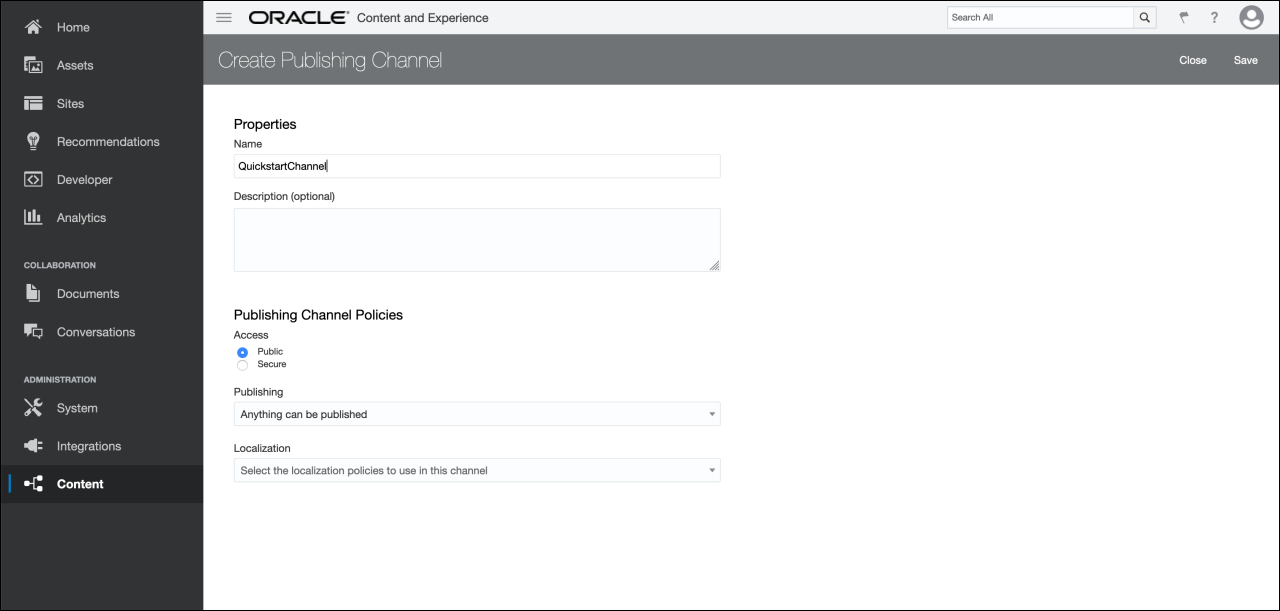Click the 'Properties' section heading
Screen dimensions: 1280x611
click(265, 124)
